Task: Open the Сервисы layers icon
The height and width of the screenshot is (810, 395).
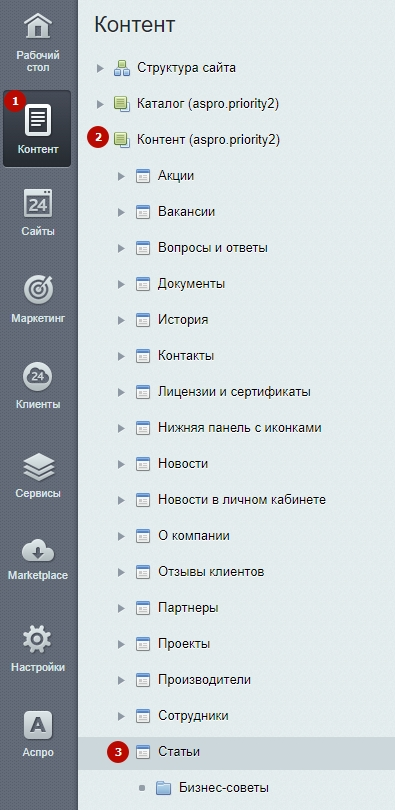Action: pos(38,468)
